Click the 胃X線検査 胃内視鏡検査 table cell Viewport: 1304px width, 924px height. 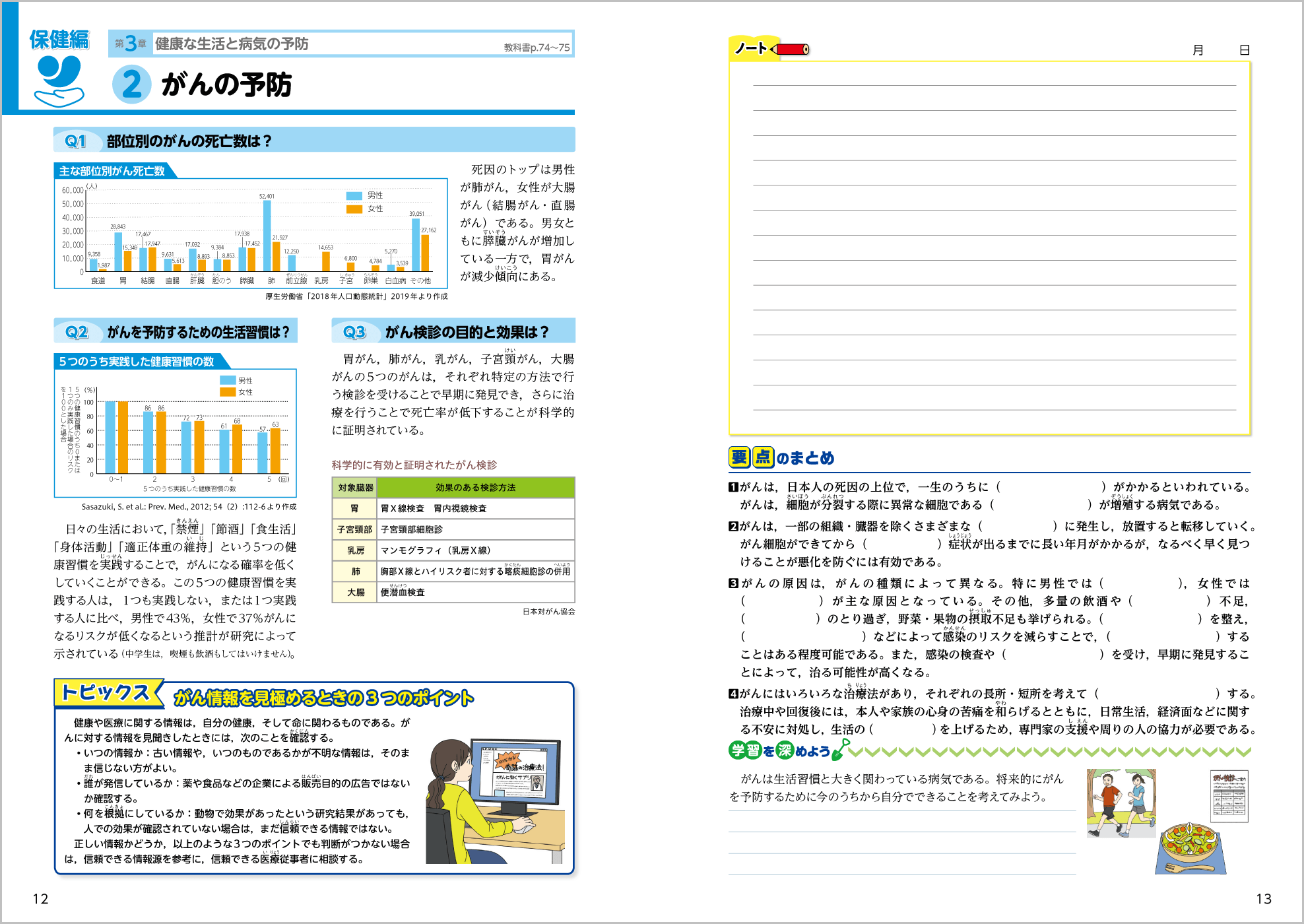coord(476,509)
